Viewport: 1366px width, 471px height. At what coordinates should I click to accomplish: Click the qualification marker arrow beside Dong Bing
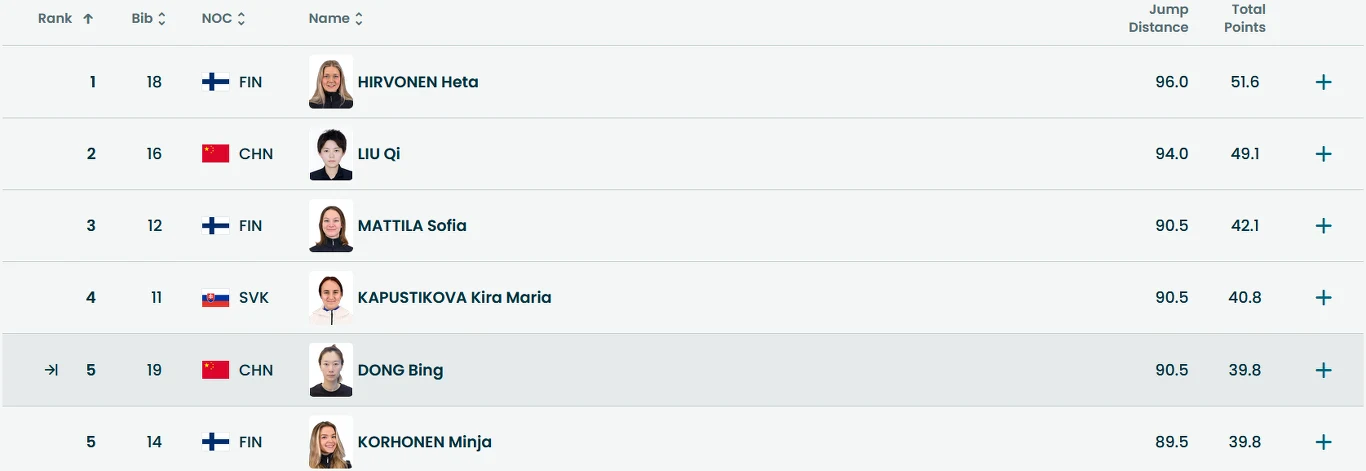point(51,370)
